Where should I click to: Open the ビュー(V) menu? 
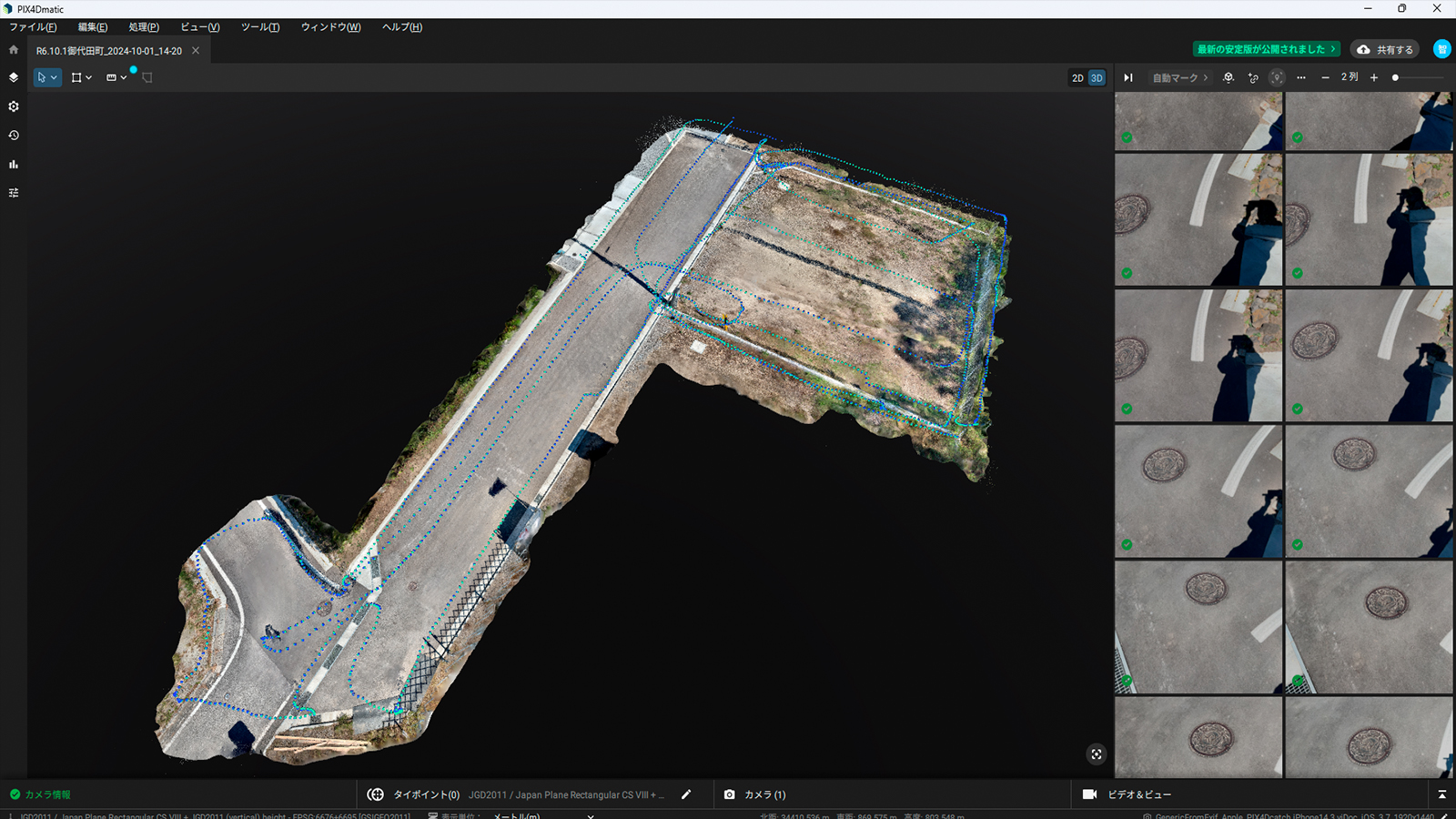click(x=200, y=27)
